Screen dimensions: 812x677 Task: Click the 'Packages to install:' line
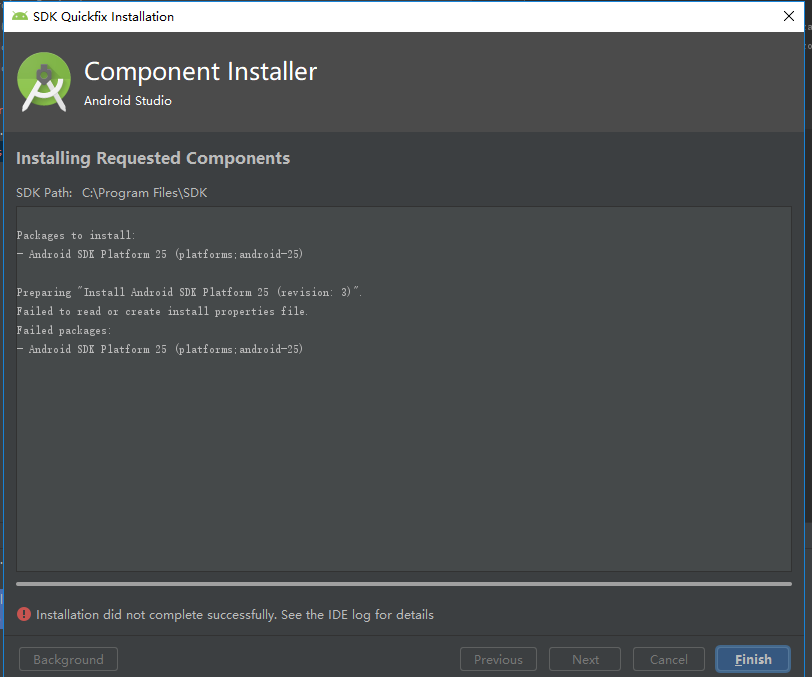[76, 235]
